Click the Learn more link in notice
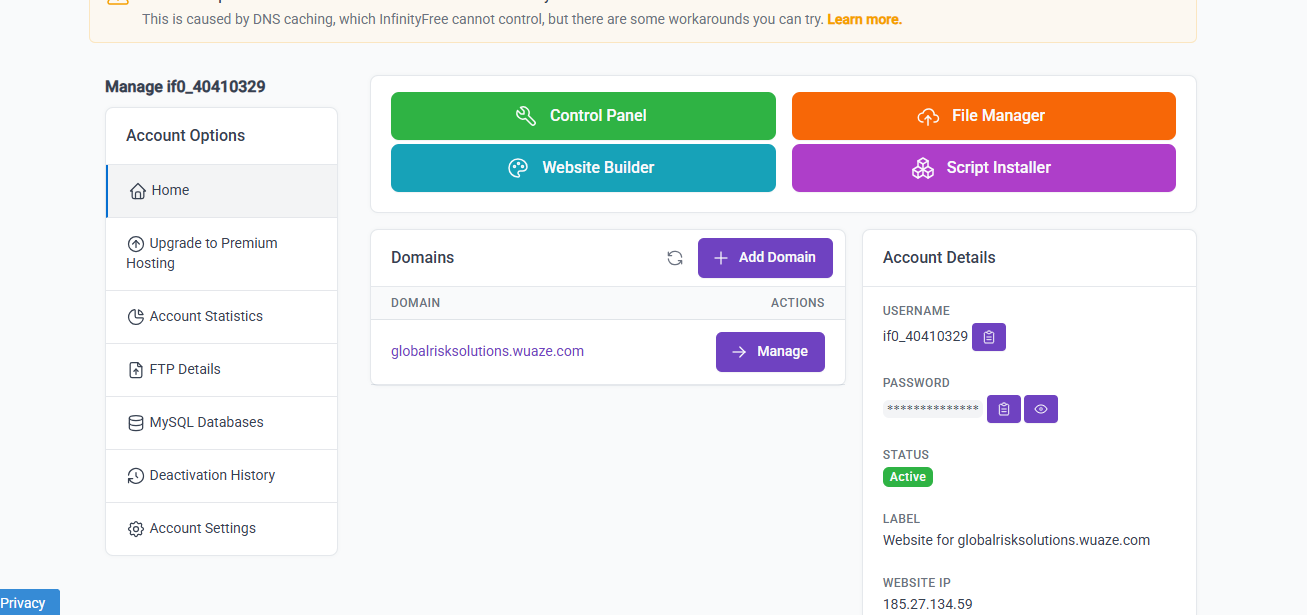This screenshot has width=1307, height=615. coord(864,20)
